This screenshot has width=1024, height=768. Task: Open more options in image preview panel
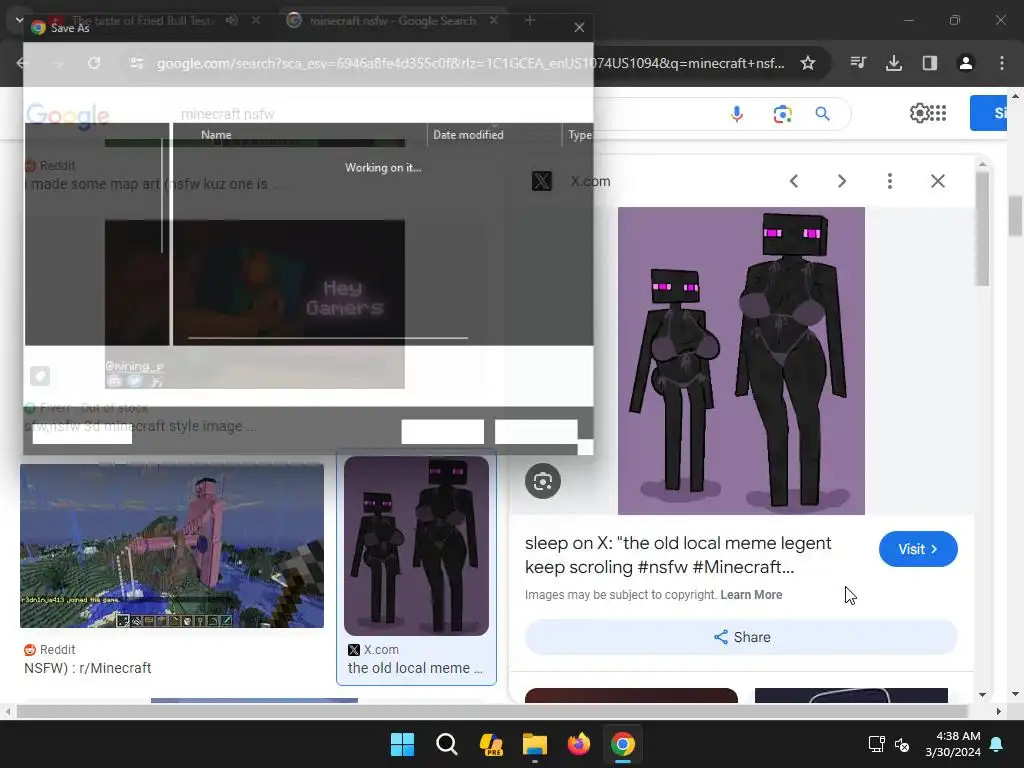point(889,181)
